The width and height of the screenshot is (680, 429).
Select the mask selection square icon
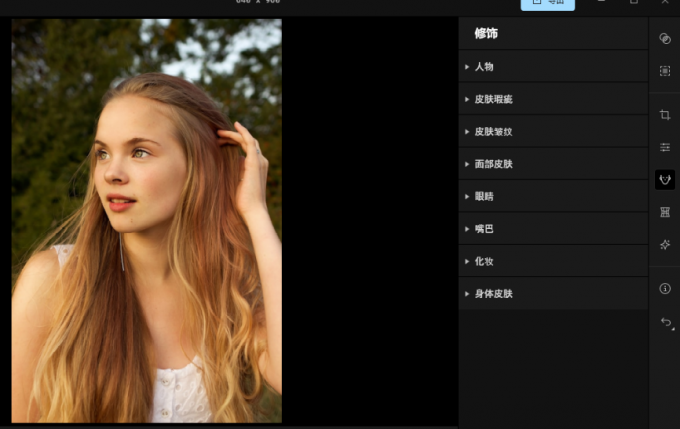pos(664,71)
